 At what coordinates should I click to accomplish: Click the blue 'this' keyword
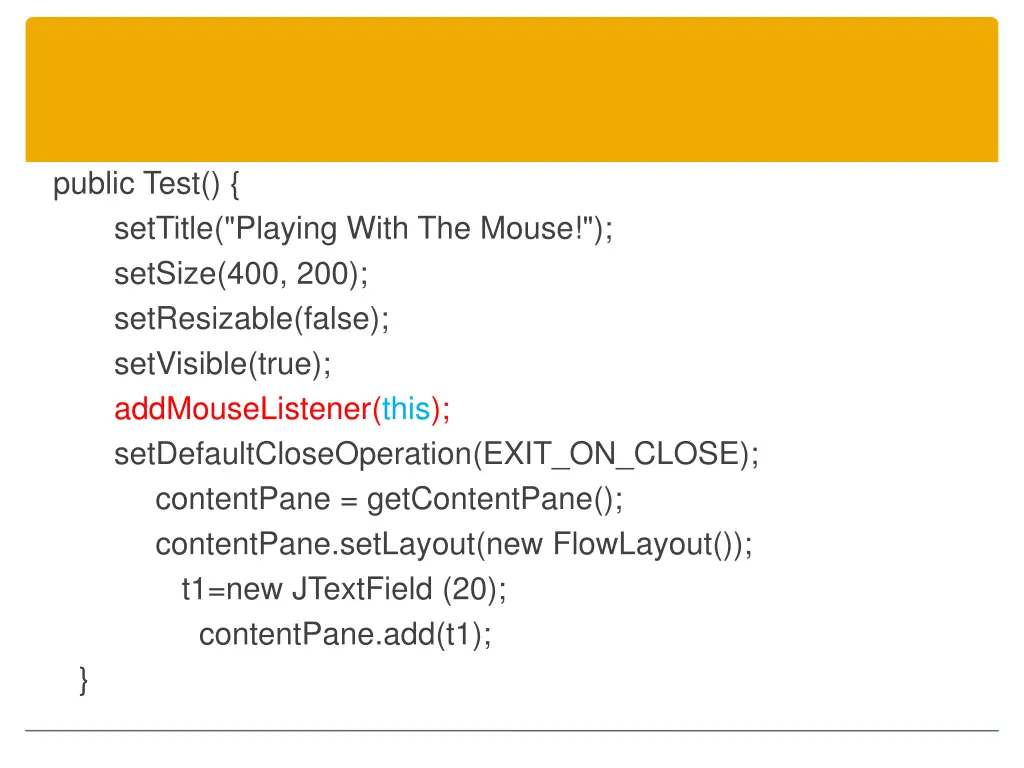tap(406, 409)
